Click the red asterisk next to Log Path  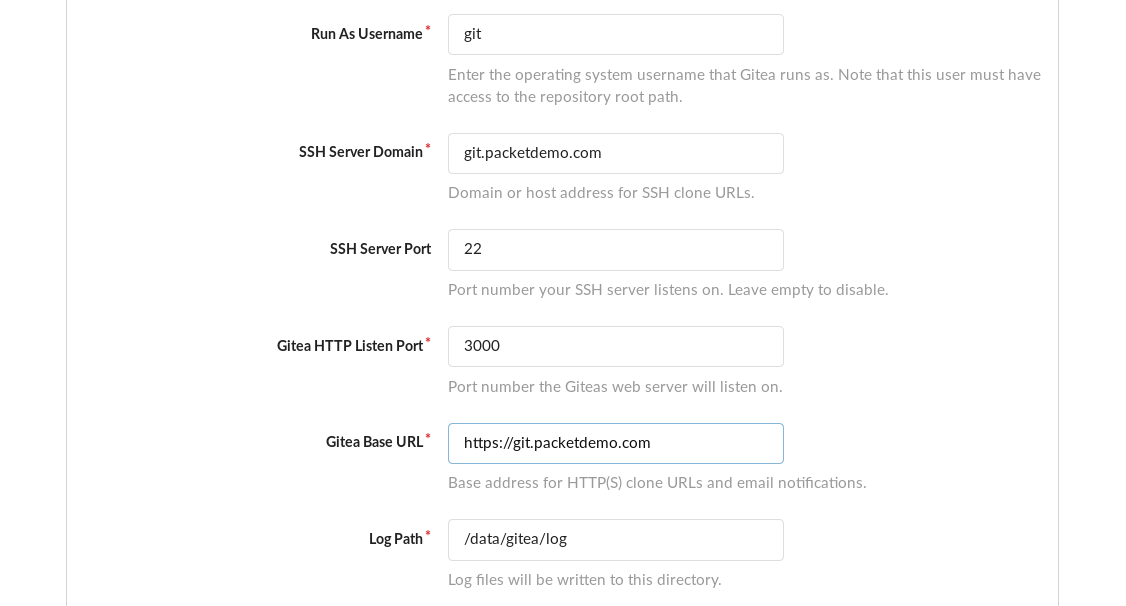pyautogui.click(x=428, y=533)
